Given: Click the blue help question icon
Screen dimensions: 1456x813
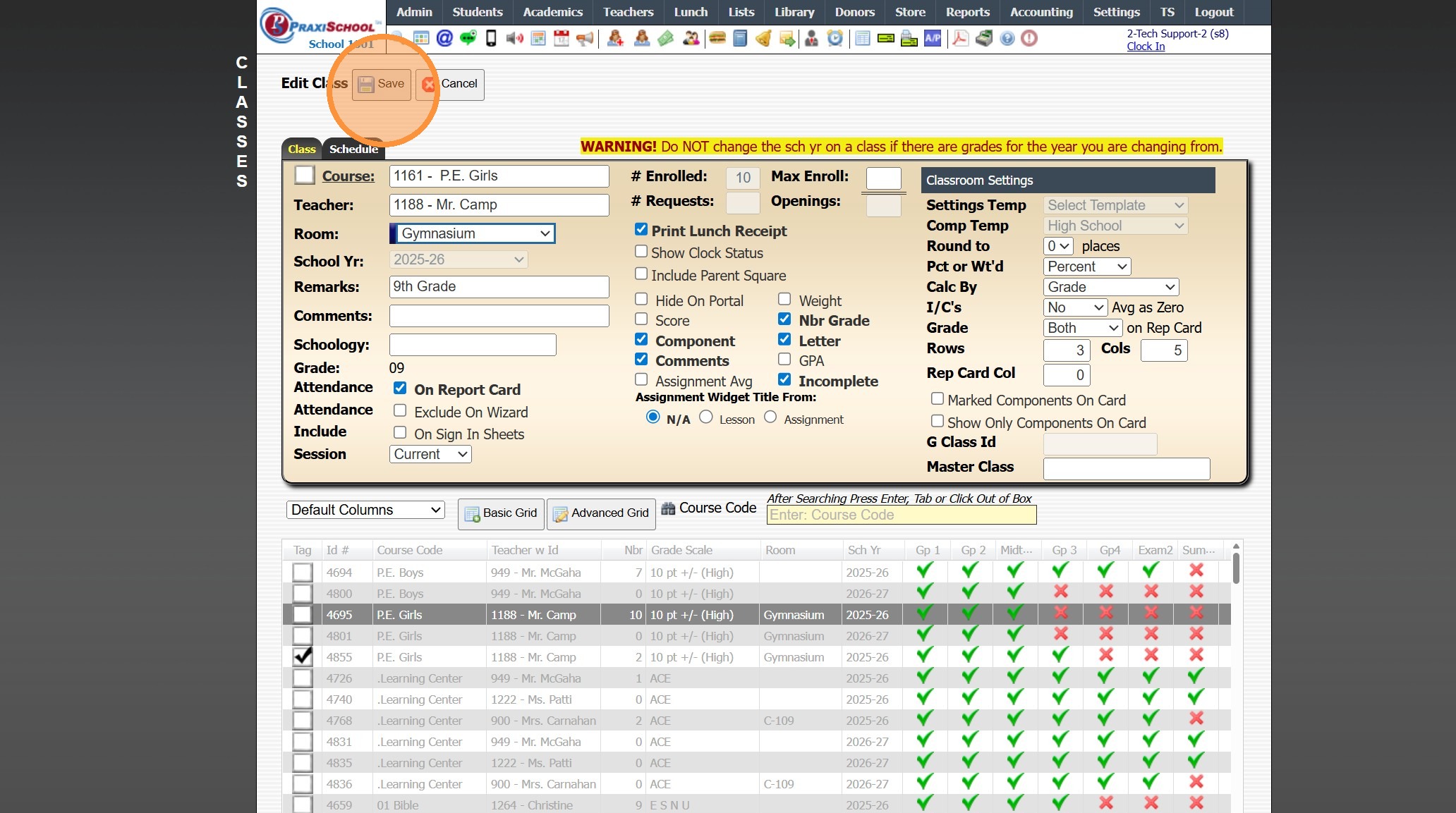Looking at the screenshot, I should [1007, 38].
